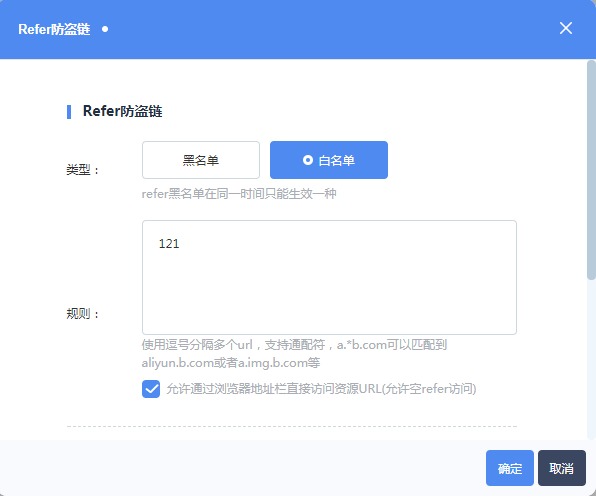Click the empty scrollbar track below the thumb
596x498 pixels.
click(x=591, y=359)
